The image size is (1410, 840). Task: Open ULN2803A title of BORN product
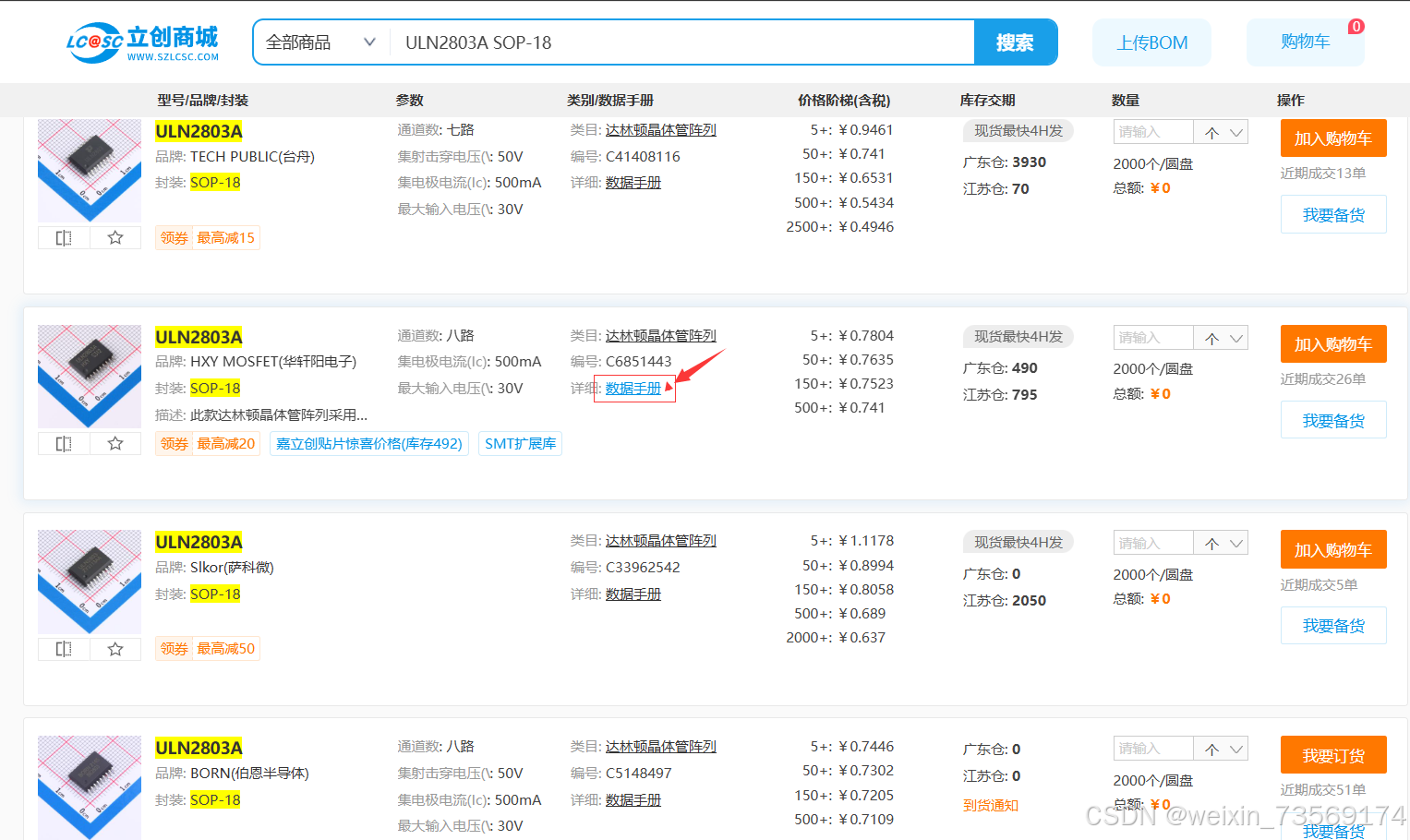(199, 748)
